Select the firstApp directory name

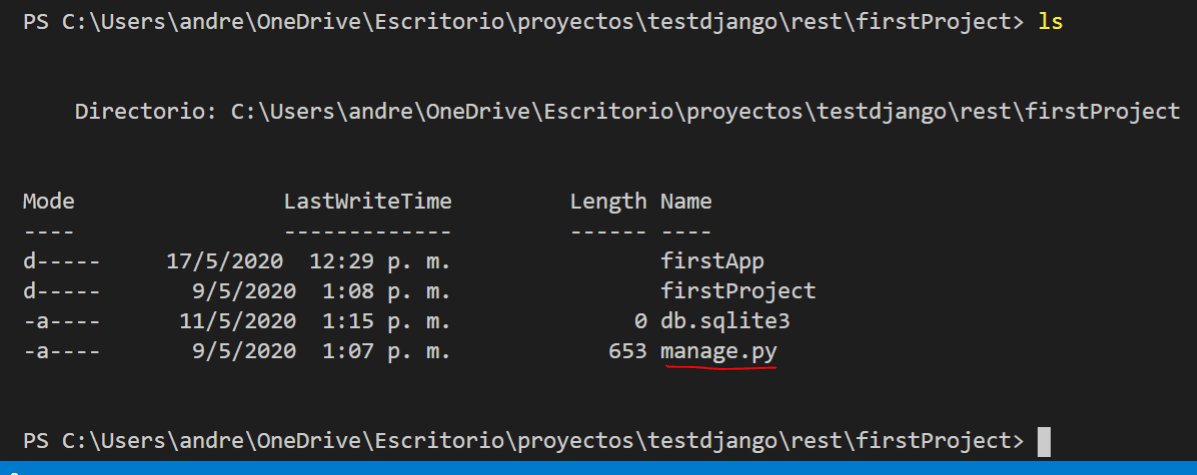[712, 261]
